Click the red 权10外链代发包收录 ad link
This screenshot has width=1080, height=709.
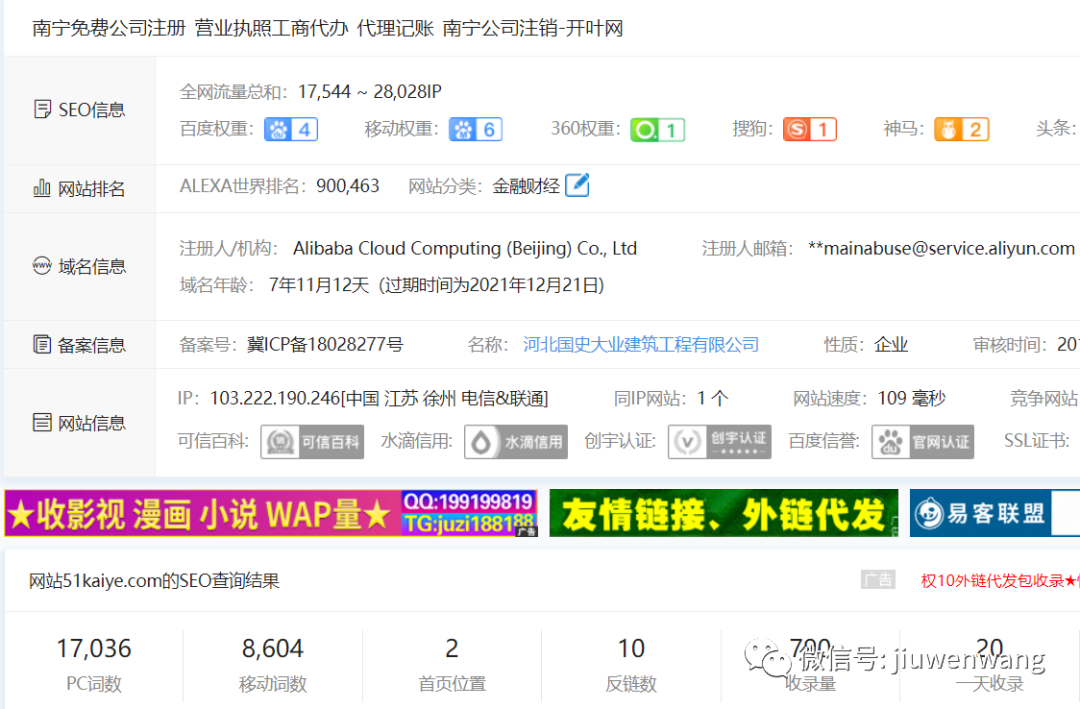pyautogui.click(x=1000, y=580)
